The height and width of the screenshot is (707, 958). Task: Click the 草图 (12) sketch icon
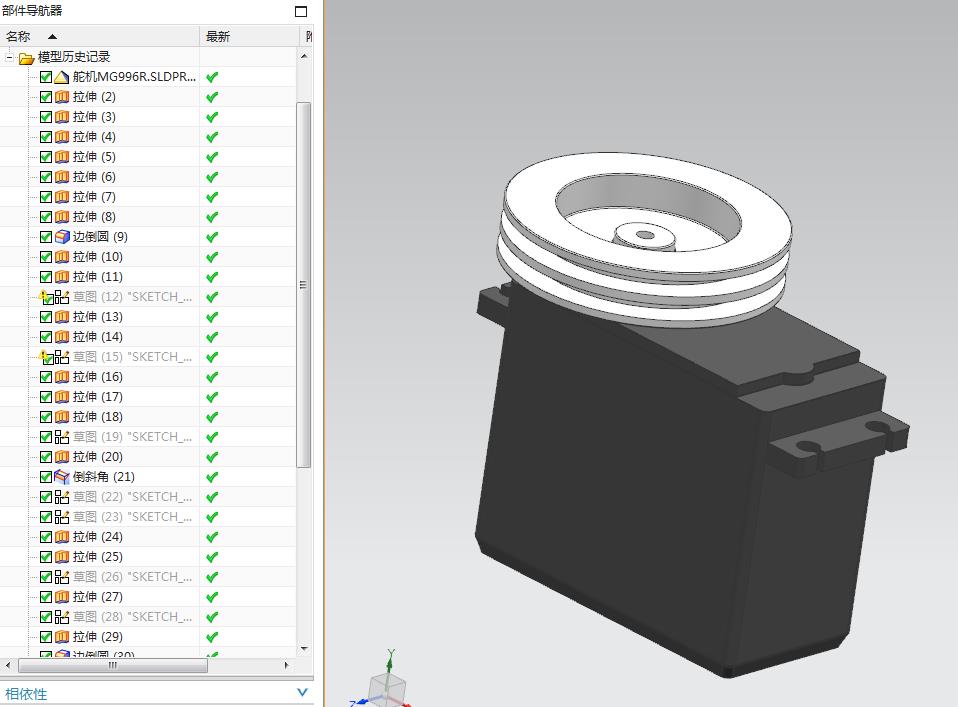click(62, 297)
